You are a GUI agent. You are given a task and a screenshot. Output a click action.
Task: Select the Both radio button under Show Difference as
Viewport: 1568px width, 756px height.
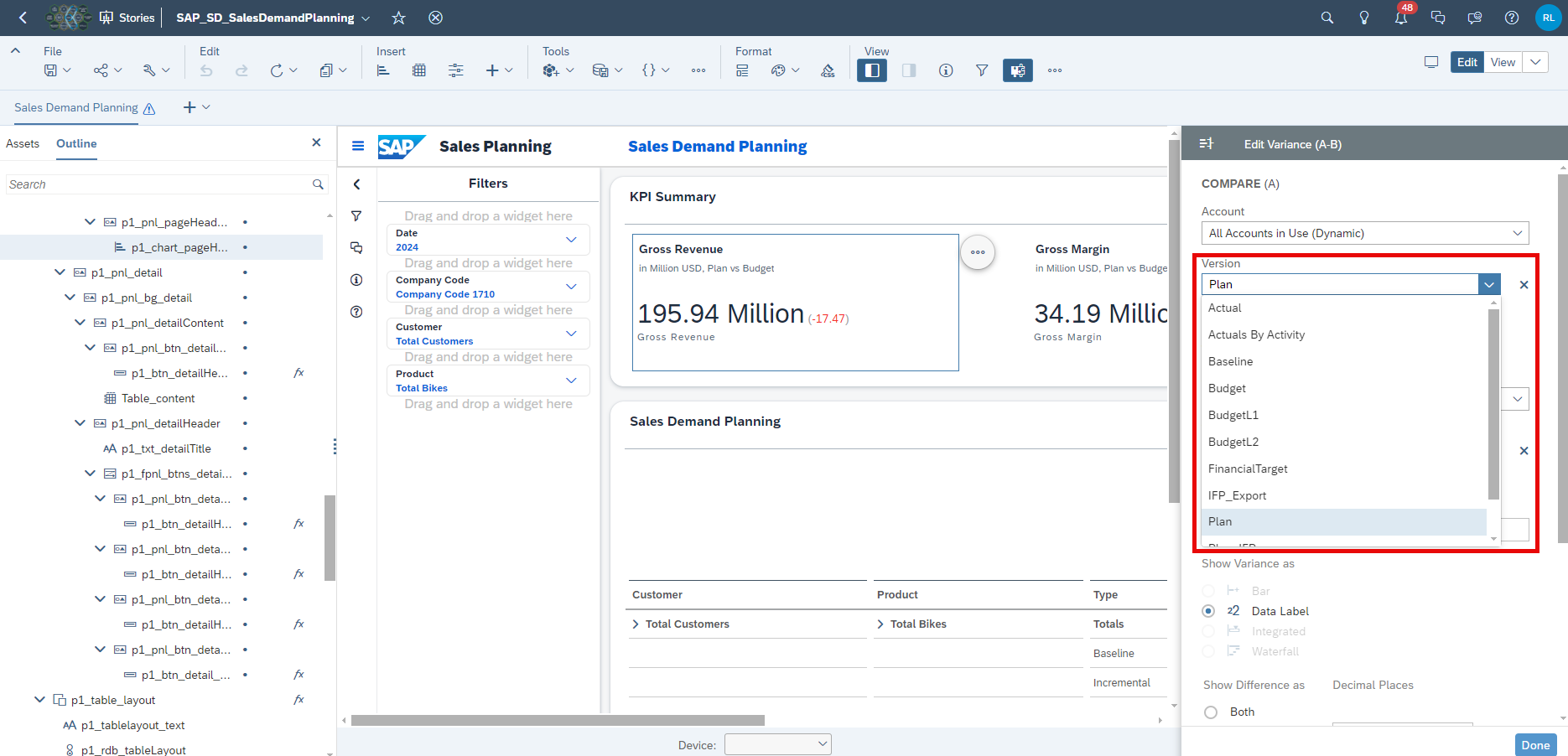click(1211, 712)
